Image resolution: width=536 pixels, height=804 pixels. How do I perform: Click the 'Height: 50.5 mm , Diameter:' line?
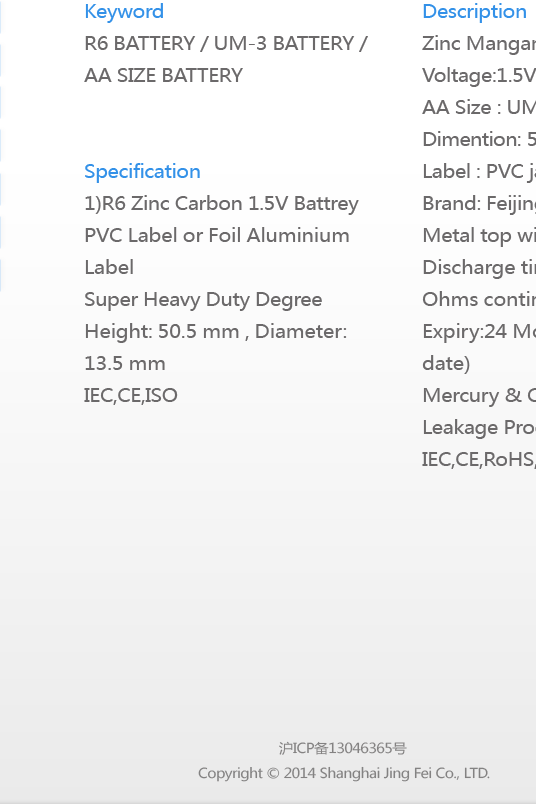click(216, 332)
